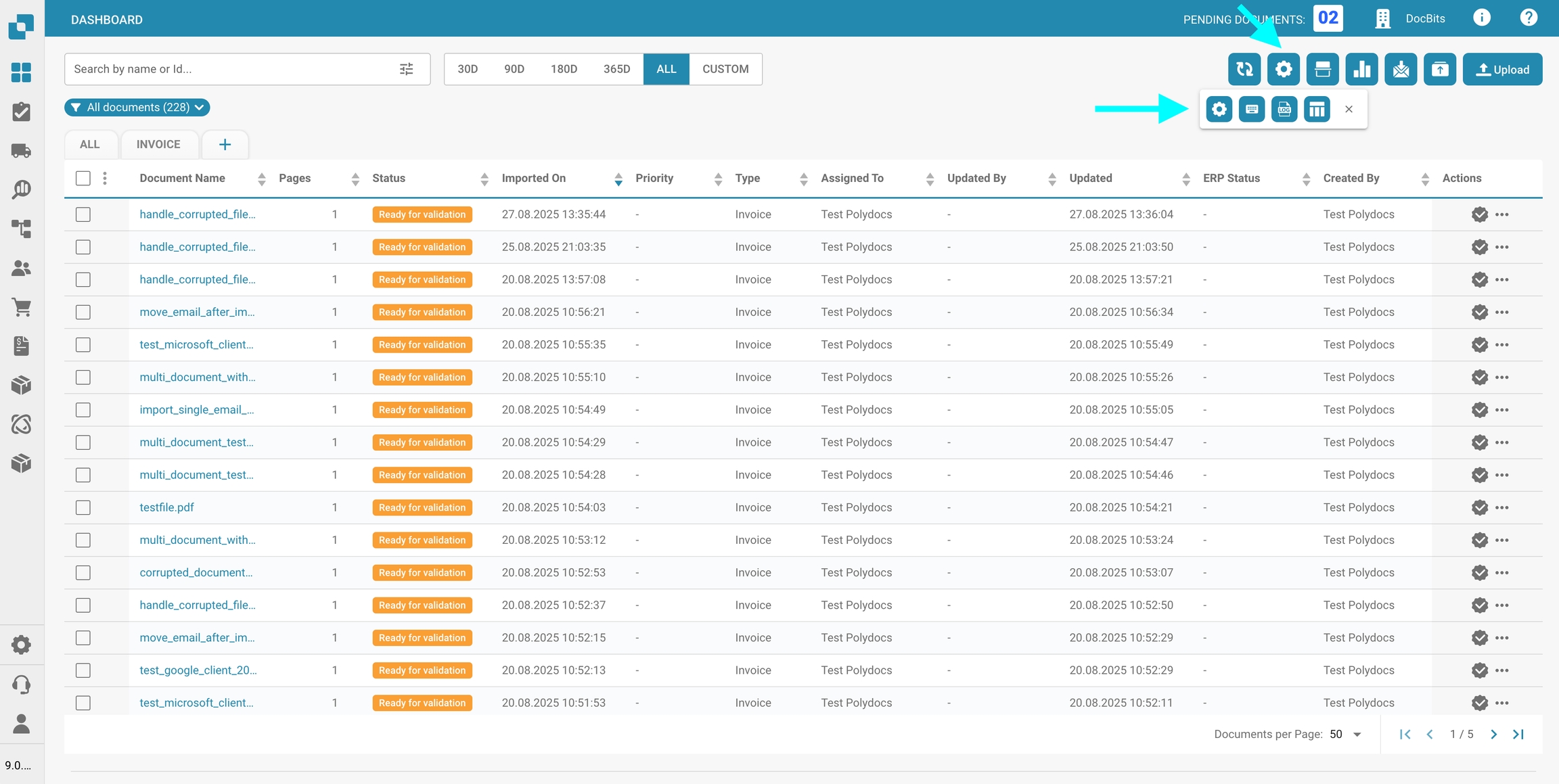Click the refresh documents sync icon

(x=1244, y=69)
